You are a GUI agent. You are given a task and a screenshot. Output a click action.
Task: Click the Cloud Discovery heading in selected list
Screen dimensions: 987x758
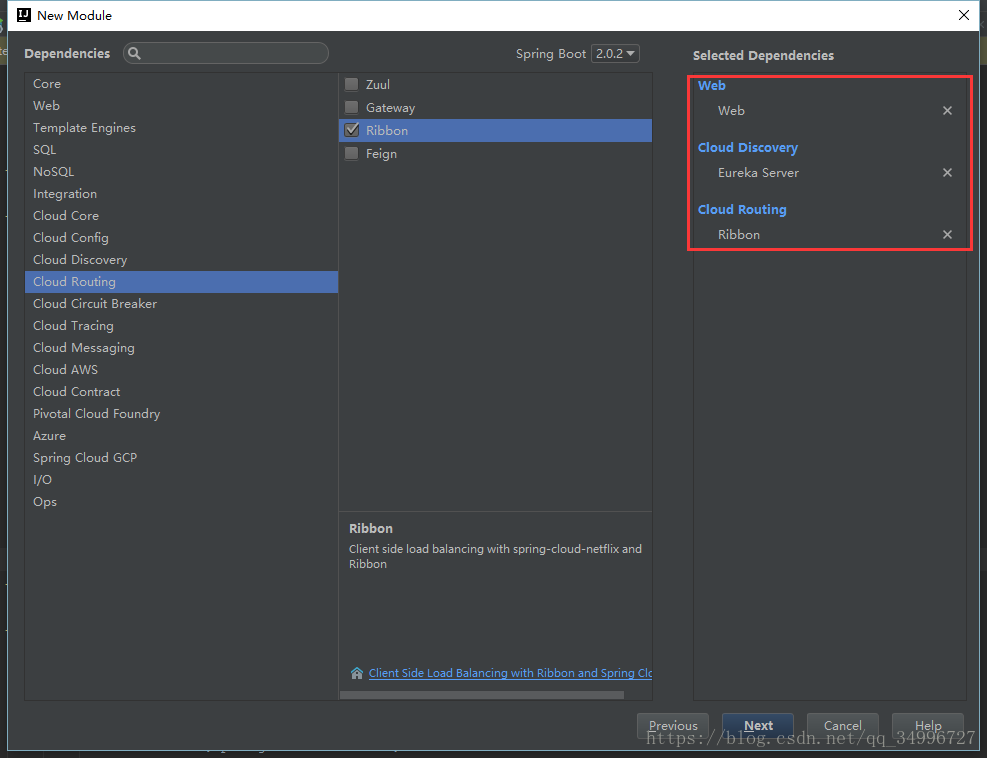748,148
